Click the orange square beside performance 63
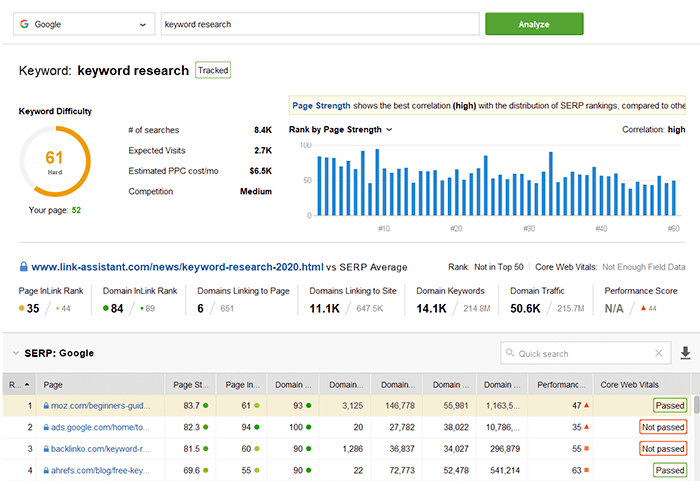Image resolution: width=700 pixels, height=481 pixels. coord(587,470)
